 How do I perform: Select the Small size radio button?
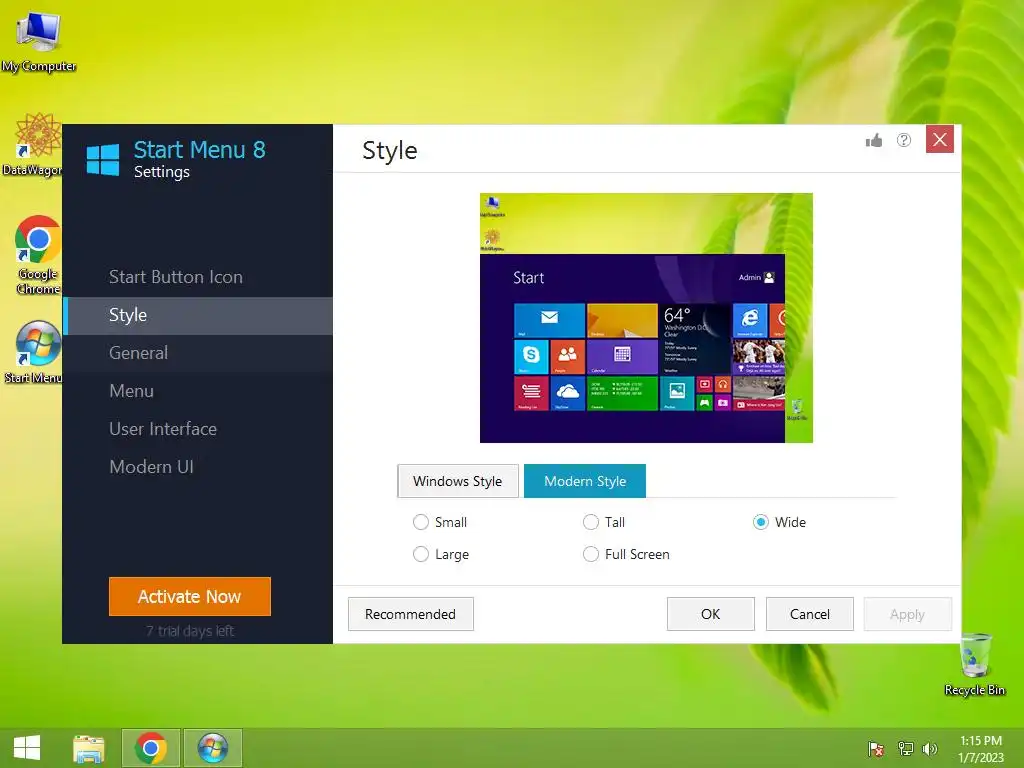[421, 522]
